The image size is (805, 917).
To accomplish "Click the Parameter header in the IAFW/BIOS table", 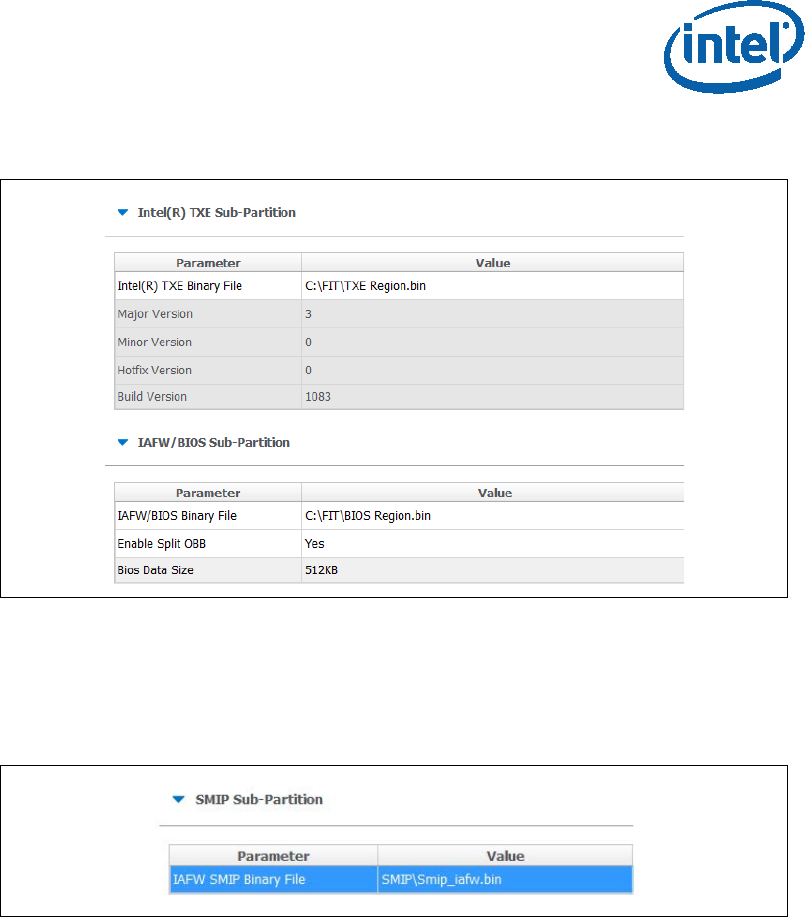I will point(208,493).
